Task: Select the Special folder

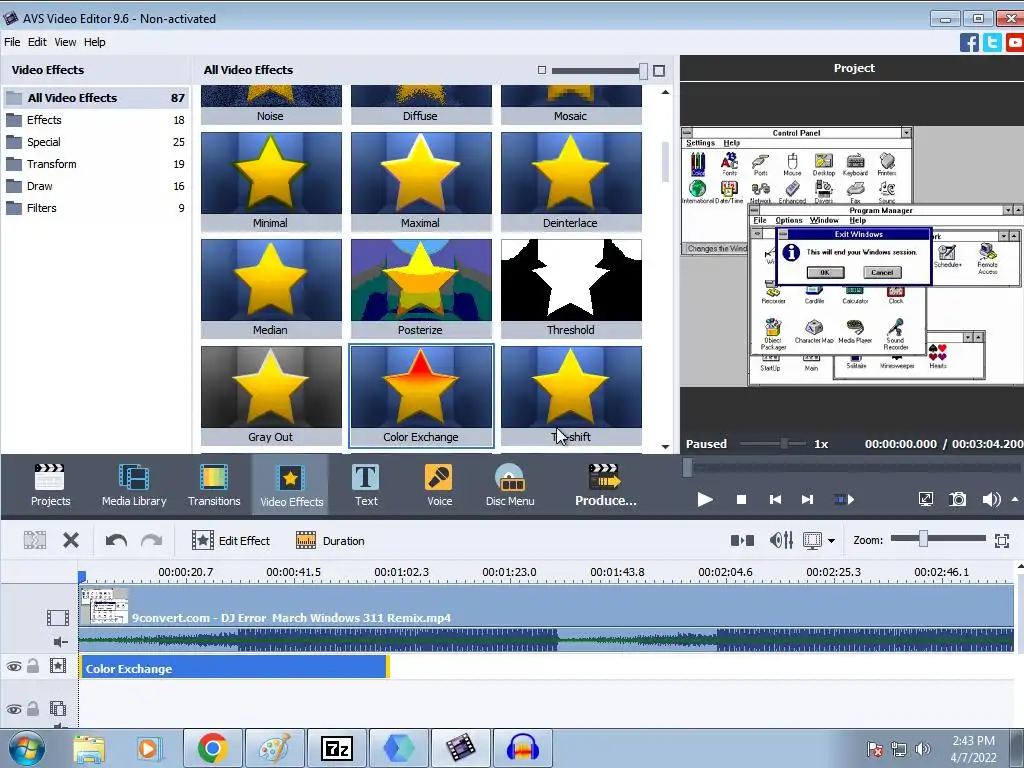Action: click(96, 142)
